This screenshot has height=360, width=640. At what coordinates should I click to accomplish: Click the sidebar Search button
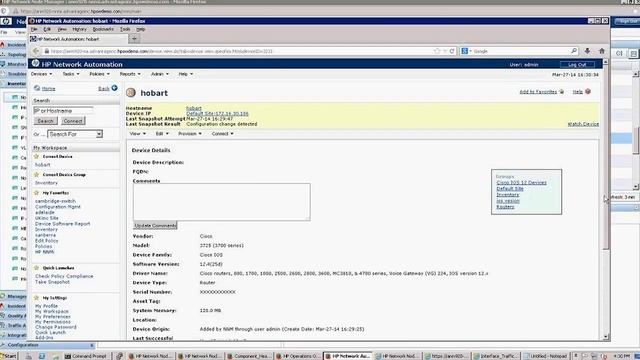[45, 121]
